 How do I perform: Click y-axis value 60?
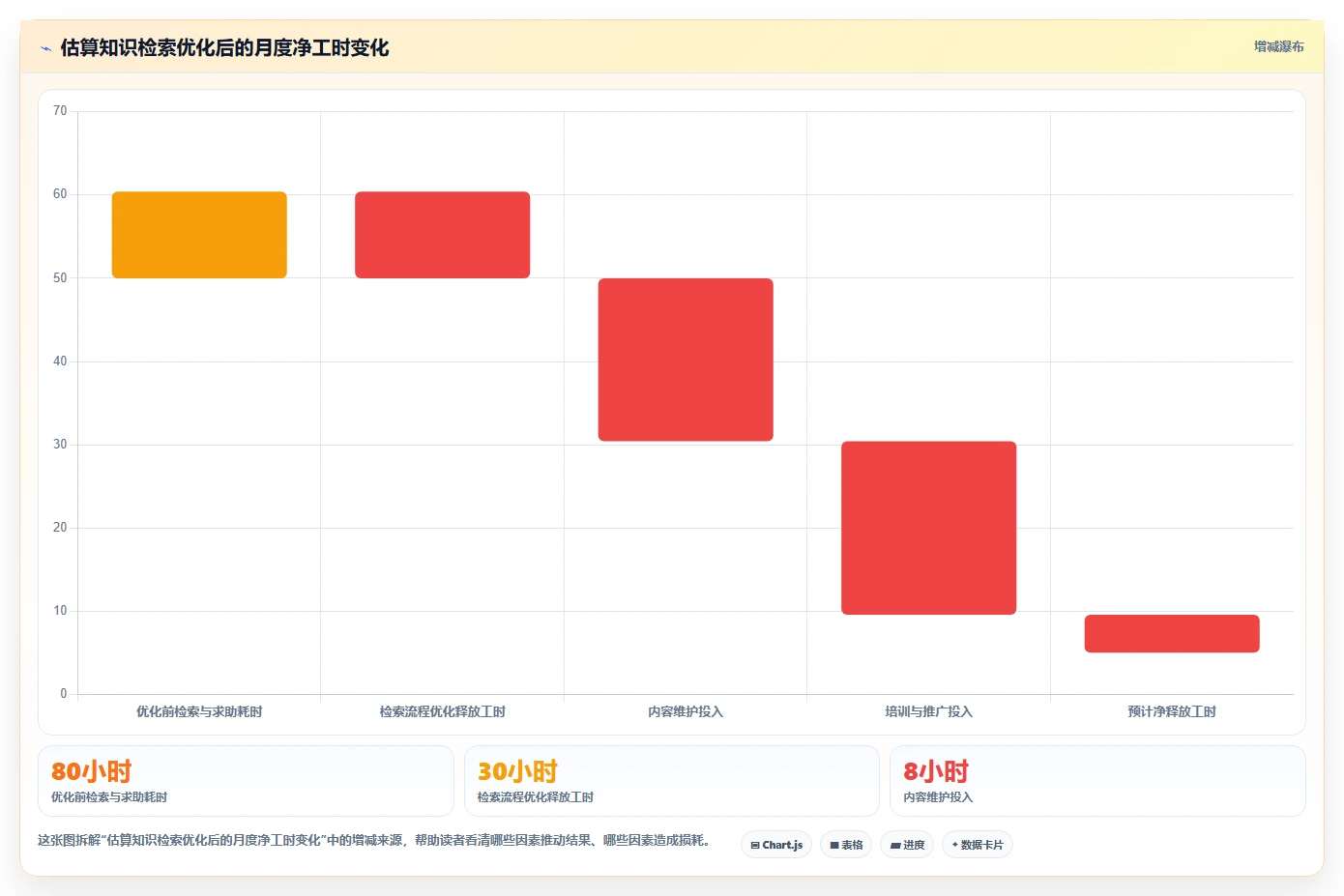[x=60, y=194]
